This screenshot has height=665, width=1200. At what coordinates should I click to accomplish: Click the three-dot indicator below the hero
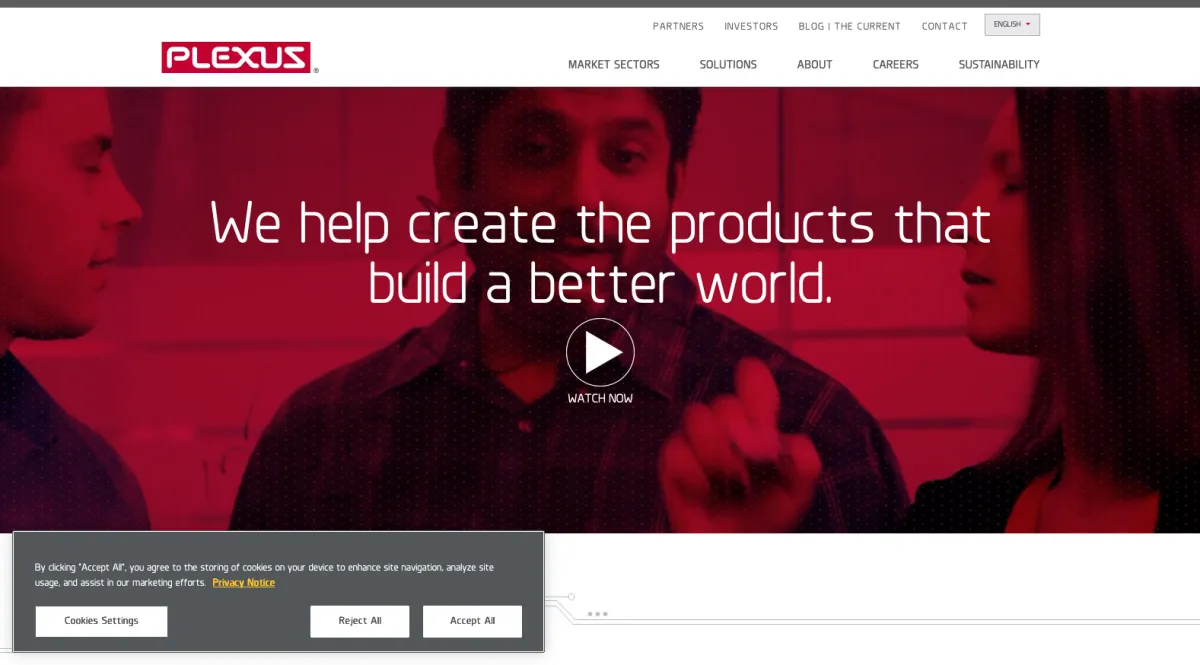click(598, 614)
